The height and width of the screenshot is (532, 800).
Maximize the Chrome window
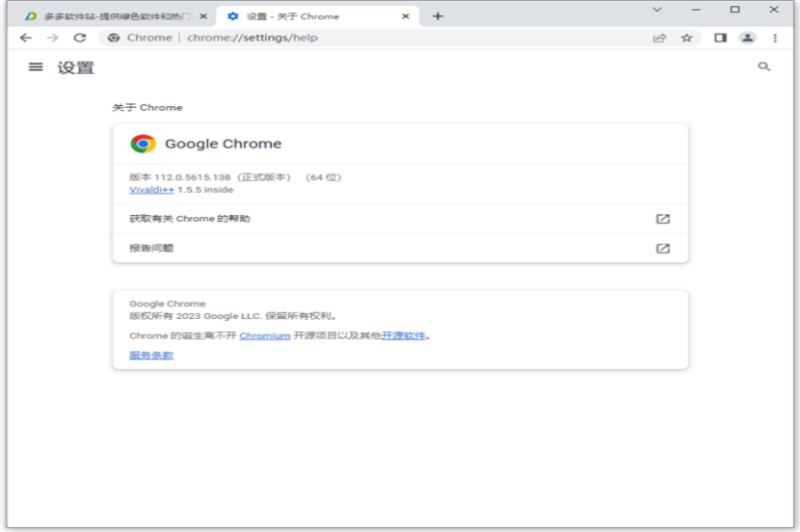tap(735, 10)
